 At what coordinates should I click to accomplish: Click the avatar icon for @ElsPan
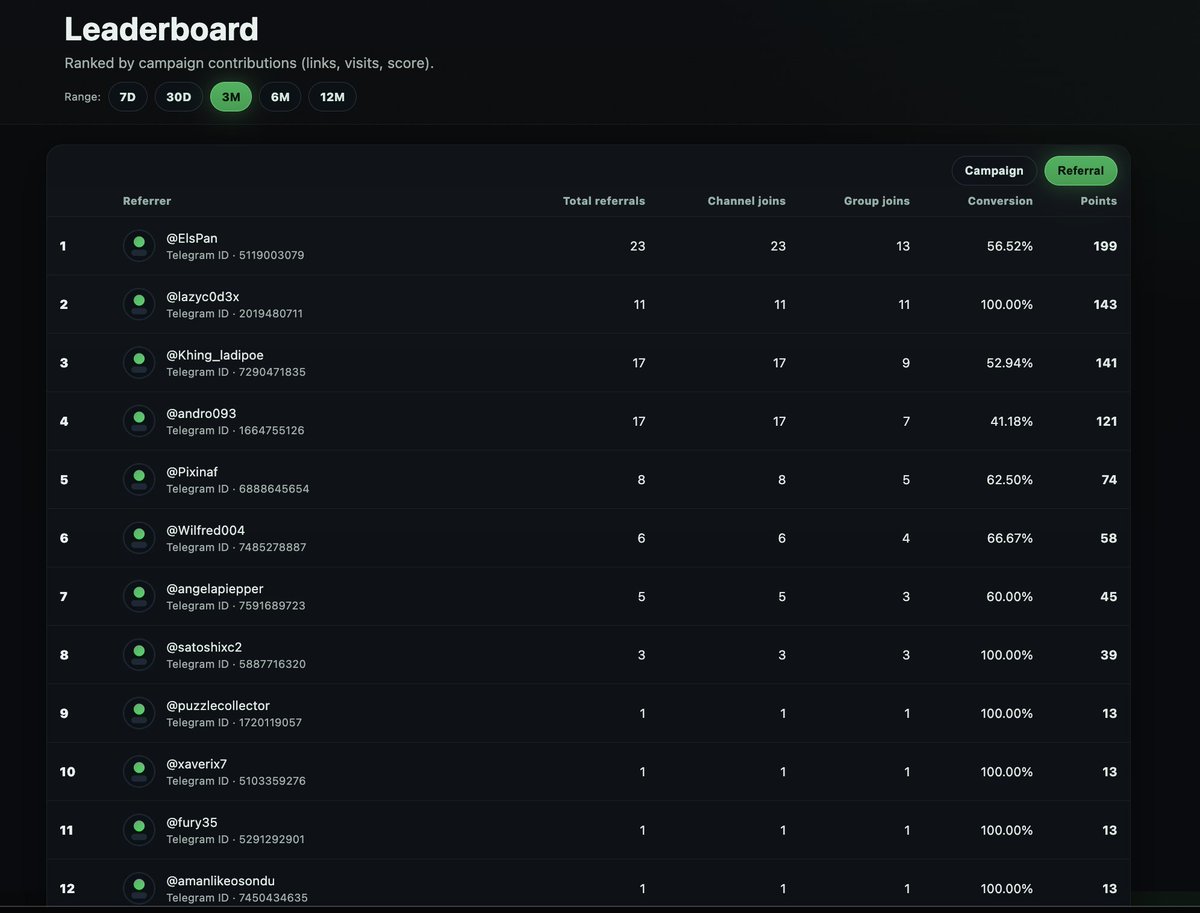pos(139,246)
